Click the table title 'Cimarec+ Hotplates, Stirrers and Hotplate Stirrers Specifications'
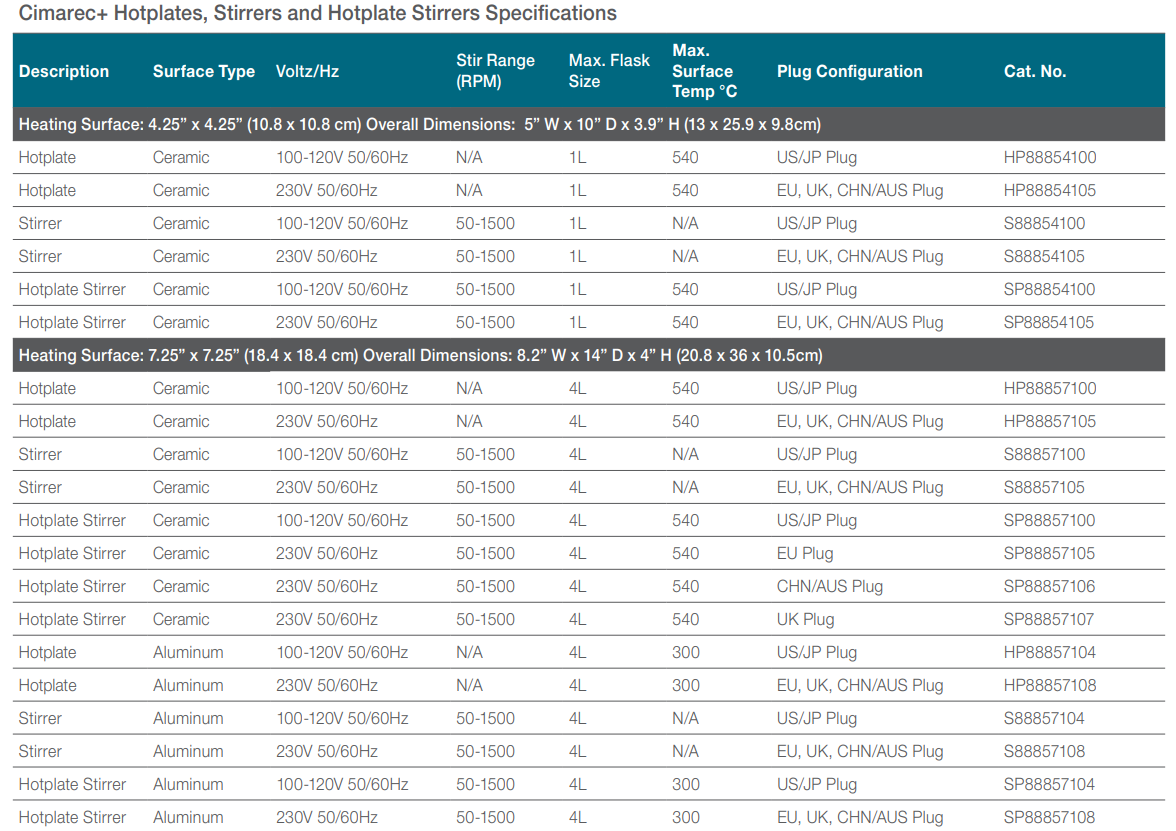The height and width of the screenshot is (831, 1176). coord(318,14)
